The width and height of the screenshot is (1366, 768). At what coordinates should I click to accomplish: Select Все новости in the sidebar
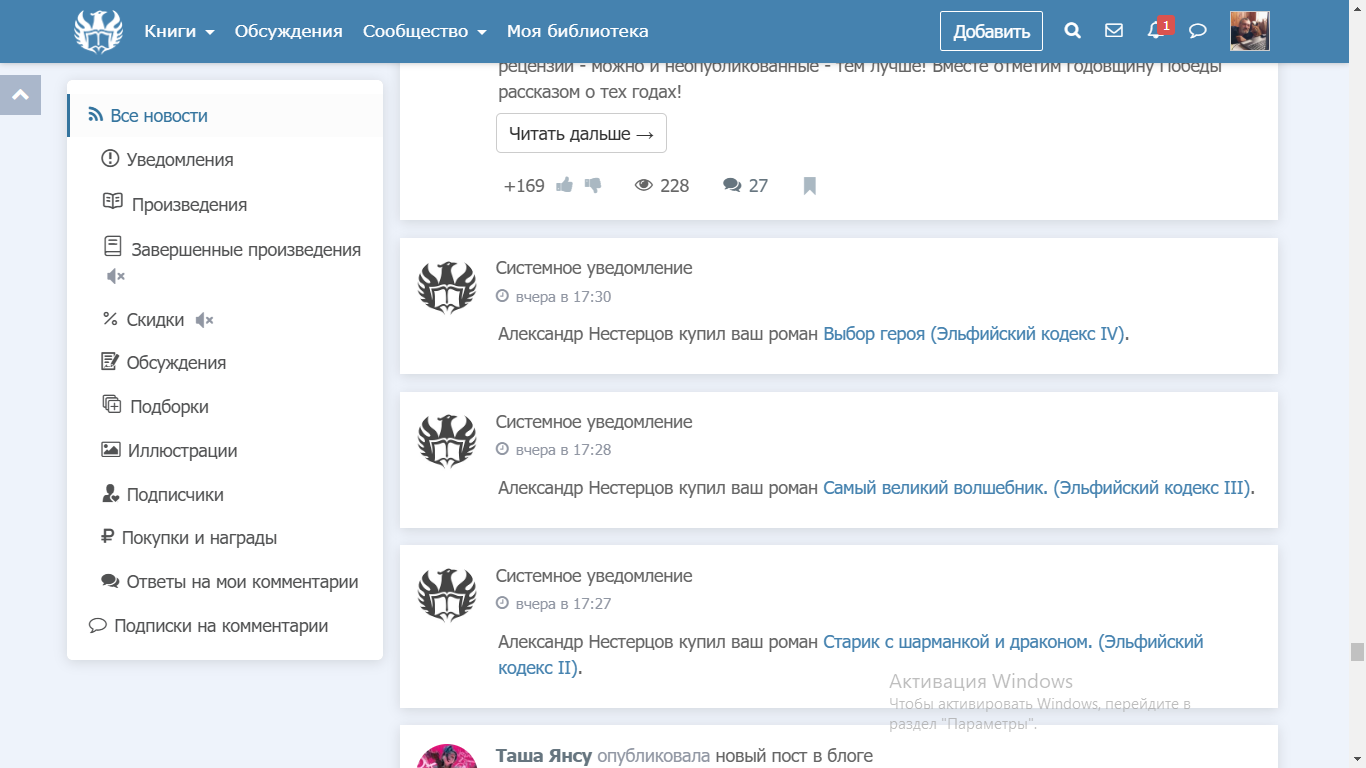click(224, 116)
